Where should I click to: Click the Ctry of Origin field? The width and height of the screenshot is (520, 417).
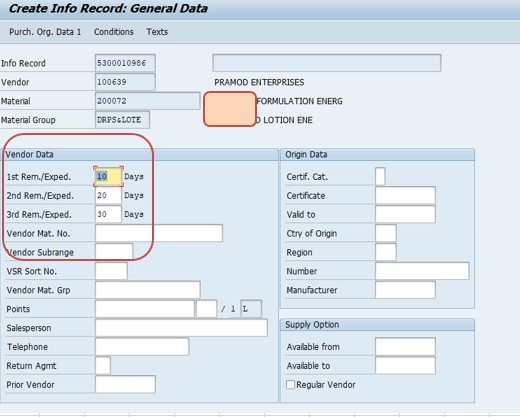pyautogui.click(x=386, y=233)
